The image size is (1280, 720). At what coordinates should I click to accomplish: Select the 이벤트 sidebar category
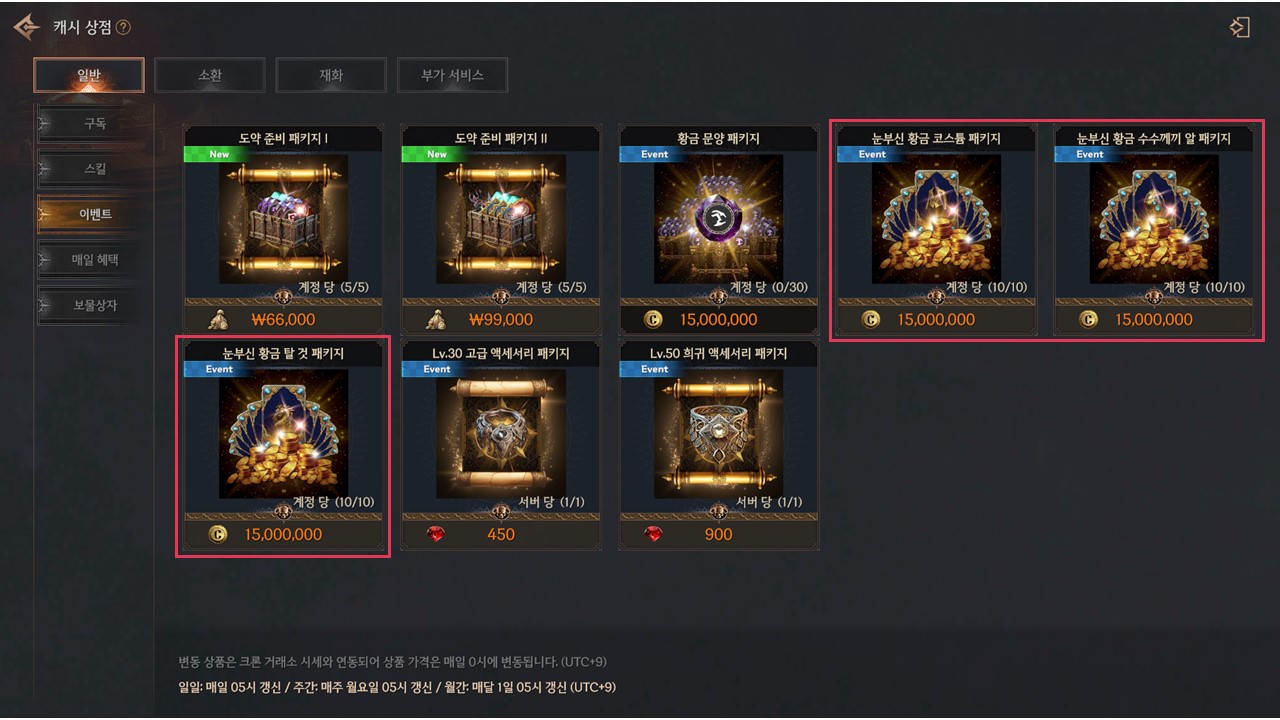click(94, 214)
